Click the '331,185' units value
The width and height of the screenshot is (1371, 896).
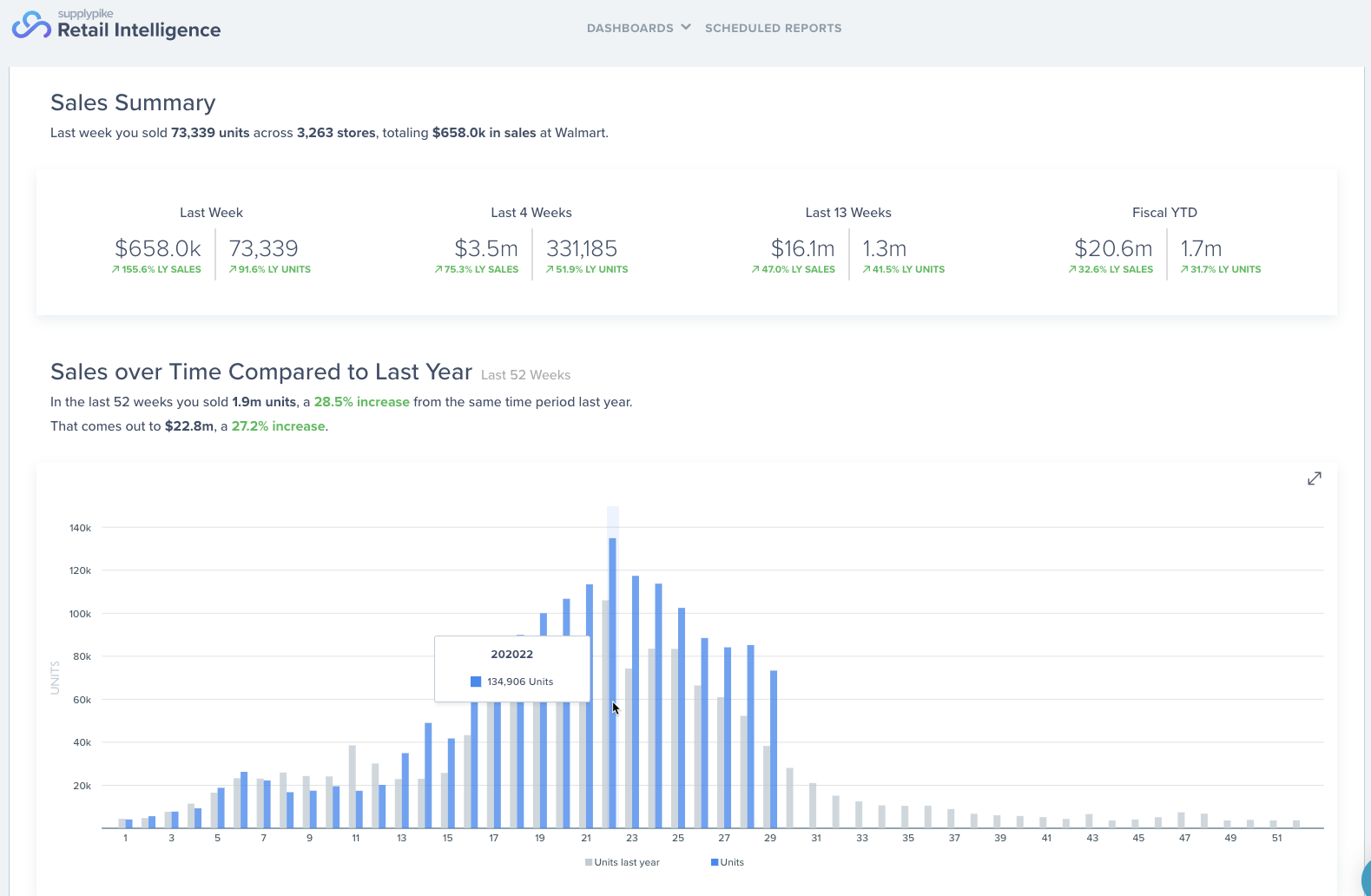pyautogui.click(x=582, y=248)
